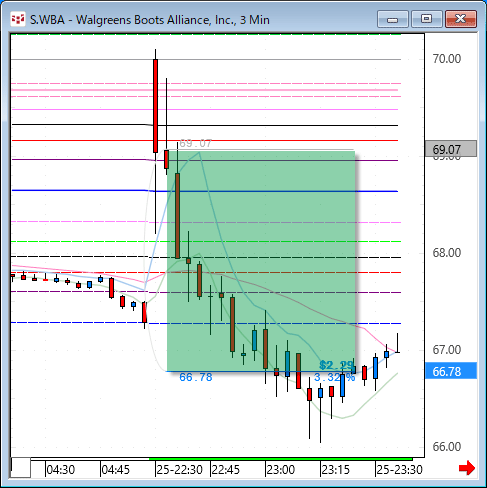Click the blue 66.78 annotation below the green box
Viewport: 487px width, 488px height.
click(196, 377)
